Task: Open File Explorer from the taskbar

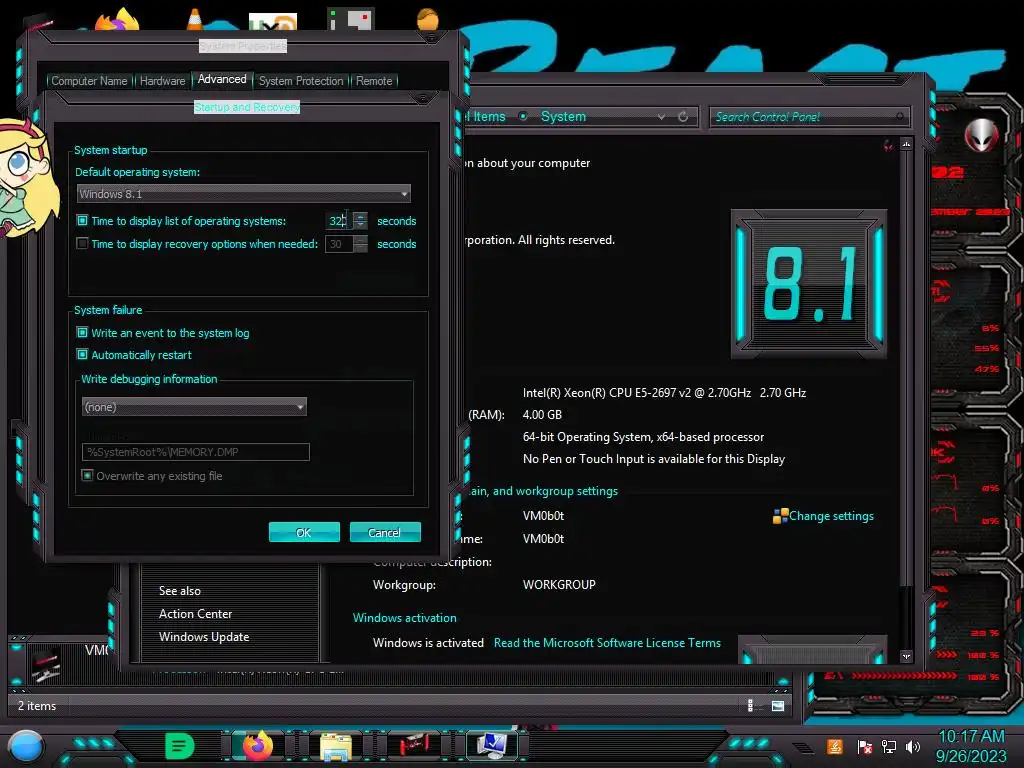Action: click(336, 747)
